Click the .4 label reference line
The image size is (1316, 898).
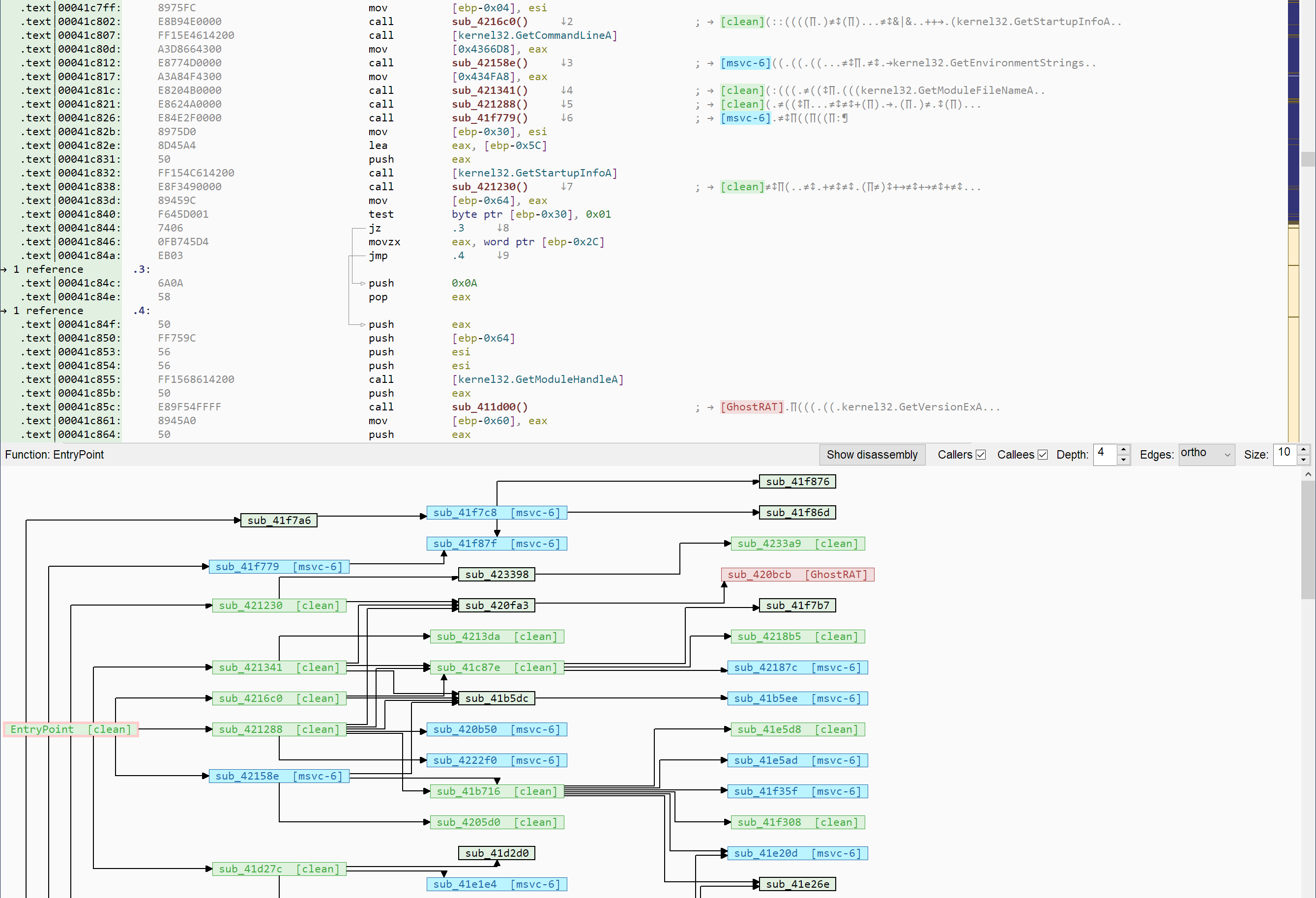[x=142, y=311]
